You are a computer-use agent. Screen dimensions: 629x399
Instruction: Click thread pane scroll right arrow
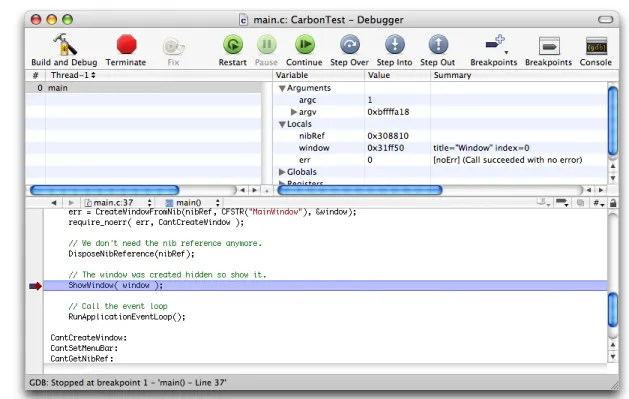pos(254,190)
